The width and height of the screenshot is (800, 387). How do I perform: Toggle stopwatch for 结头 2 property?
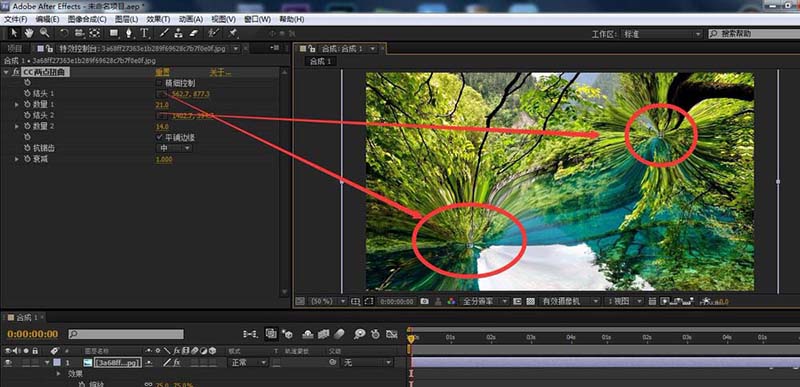pos(28,116)
